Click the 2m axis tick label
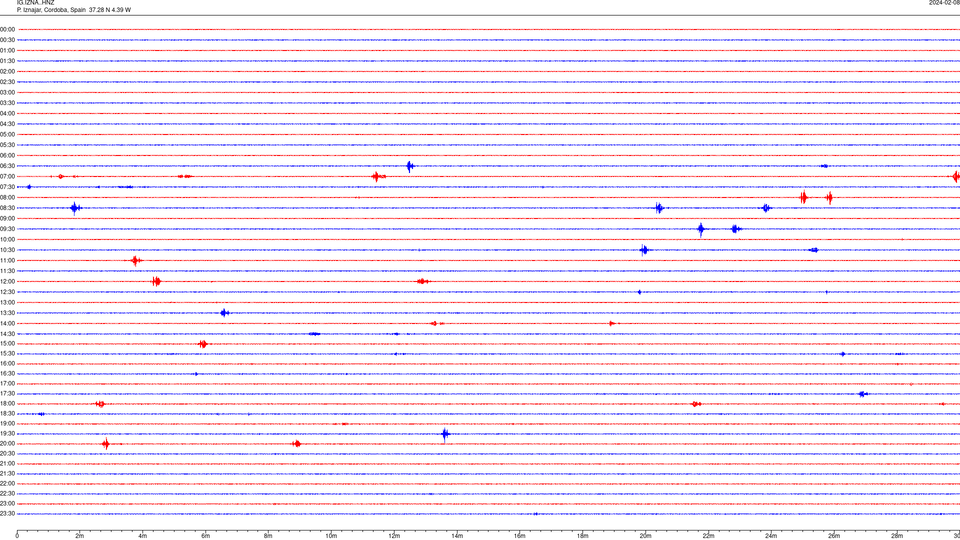The height and width of the screenshot is (540, 960). (80, 536)
